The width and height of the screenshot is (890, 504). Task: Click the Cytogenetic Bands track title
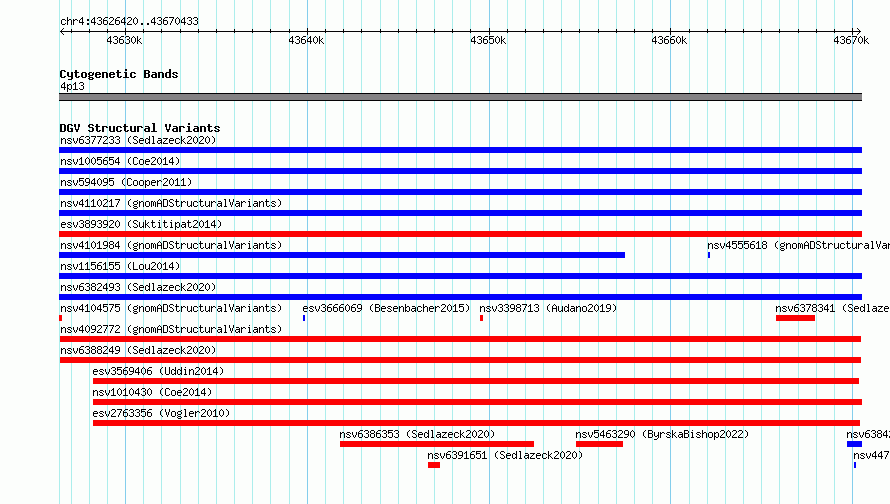(x=119, y=74)
